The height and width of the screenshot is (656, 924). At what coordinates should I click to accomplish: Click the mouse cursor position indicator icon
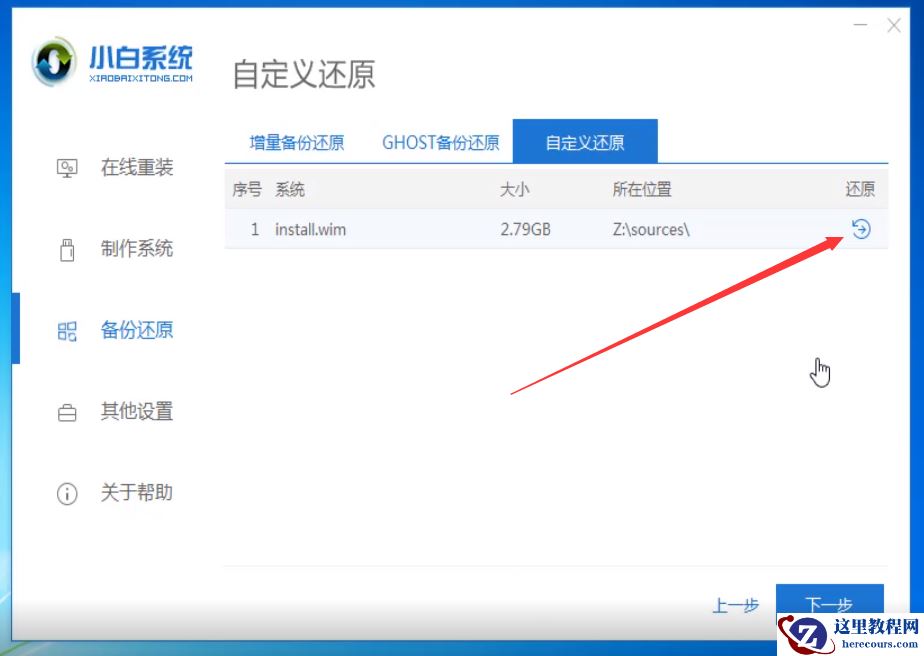[820, 370]
